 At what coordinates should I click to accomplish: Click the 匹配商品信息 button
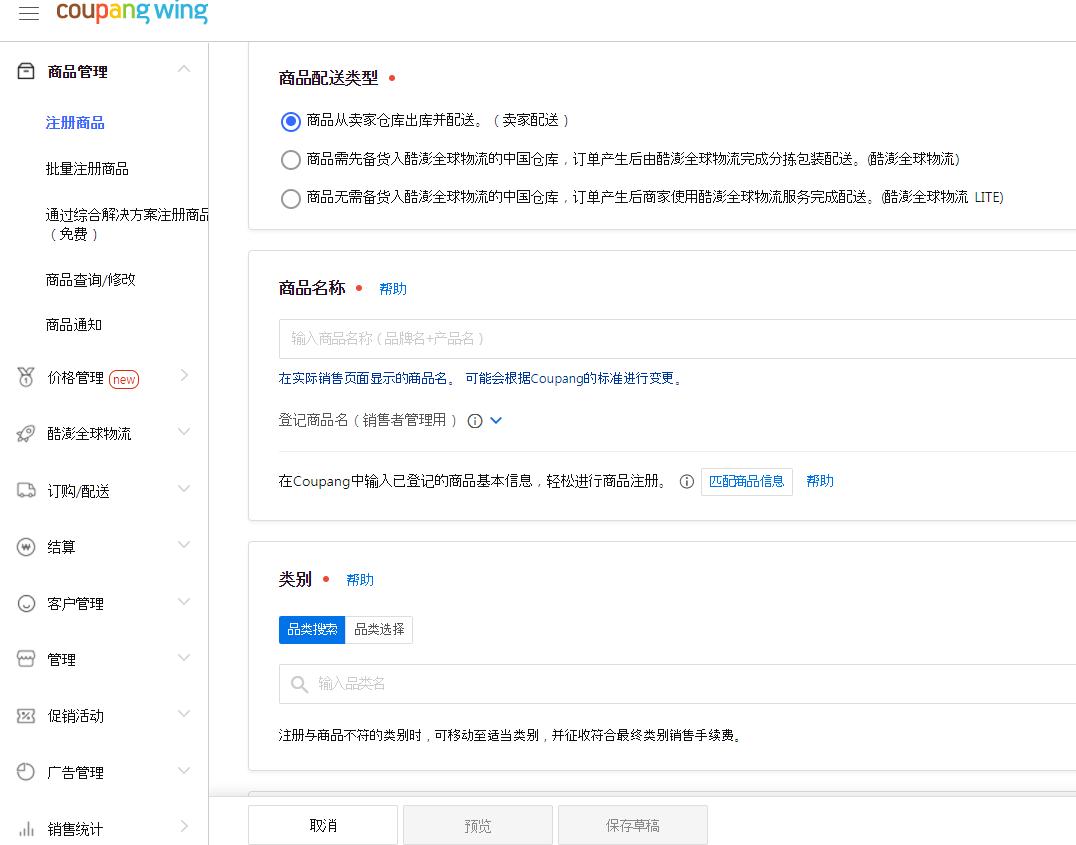pos(747,481)
